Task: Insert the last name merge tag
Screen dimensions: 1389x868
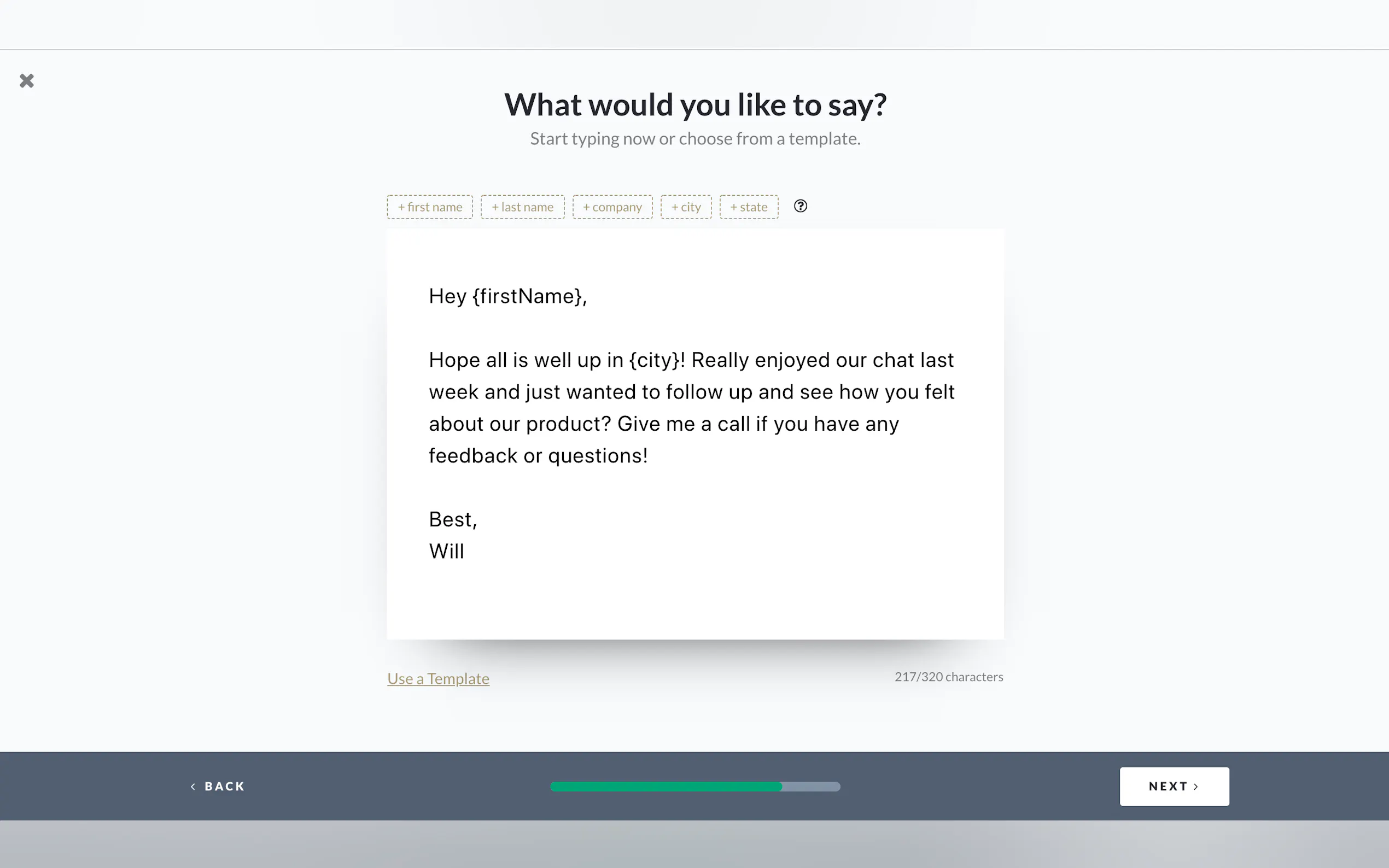Action: click(x=522, y=207)
